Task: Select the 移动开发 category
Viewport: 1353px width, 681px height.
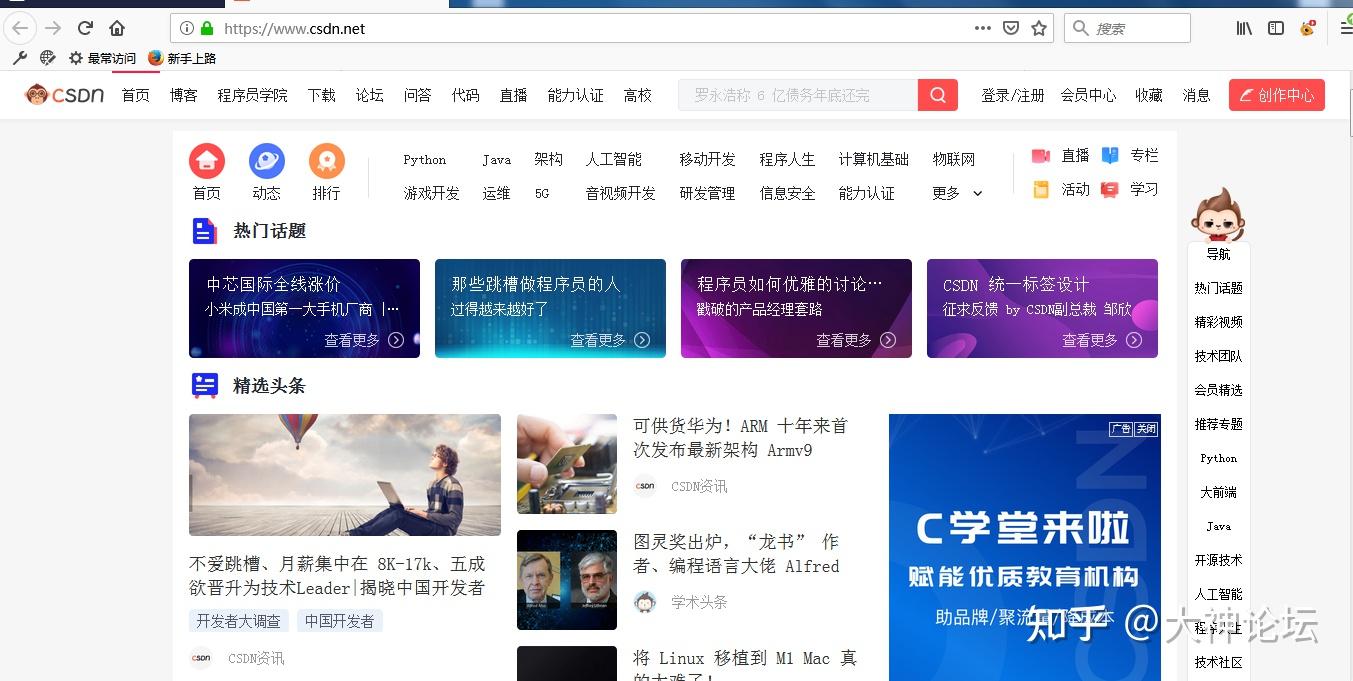Action: (x=707, y=159)
